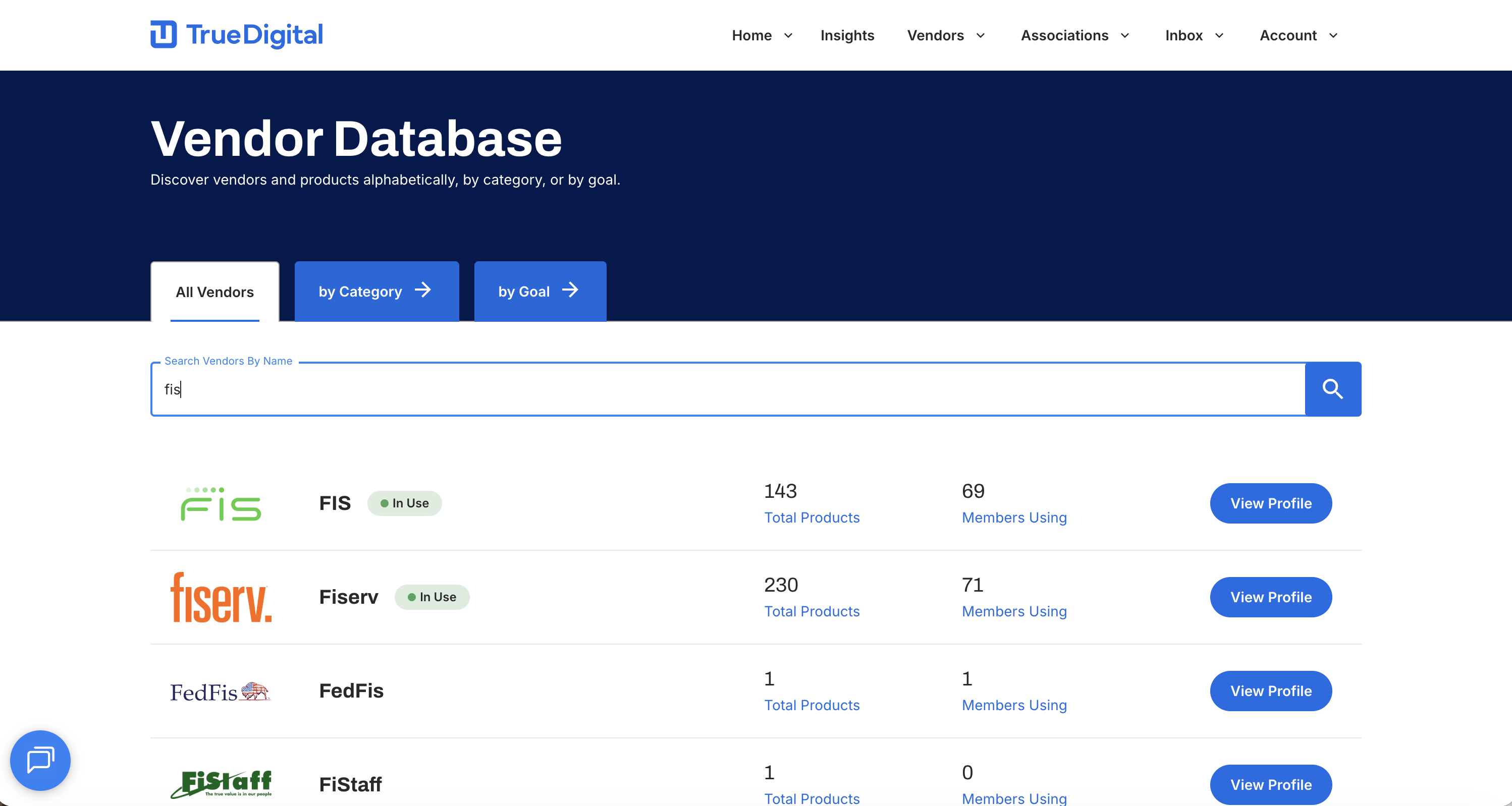Switch to the All Vendors tab
Viewport: 1512px width, 806px height.
coord(214,292)
